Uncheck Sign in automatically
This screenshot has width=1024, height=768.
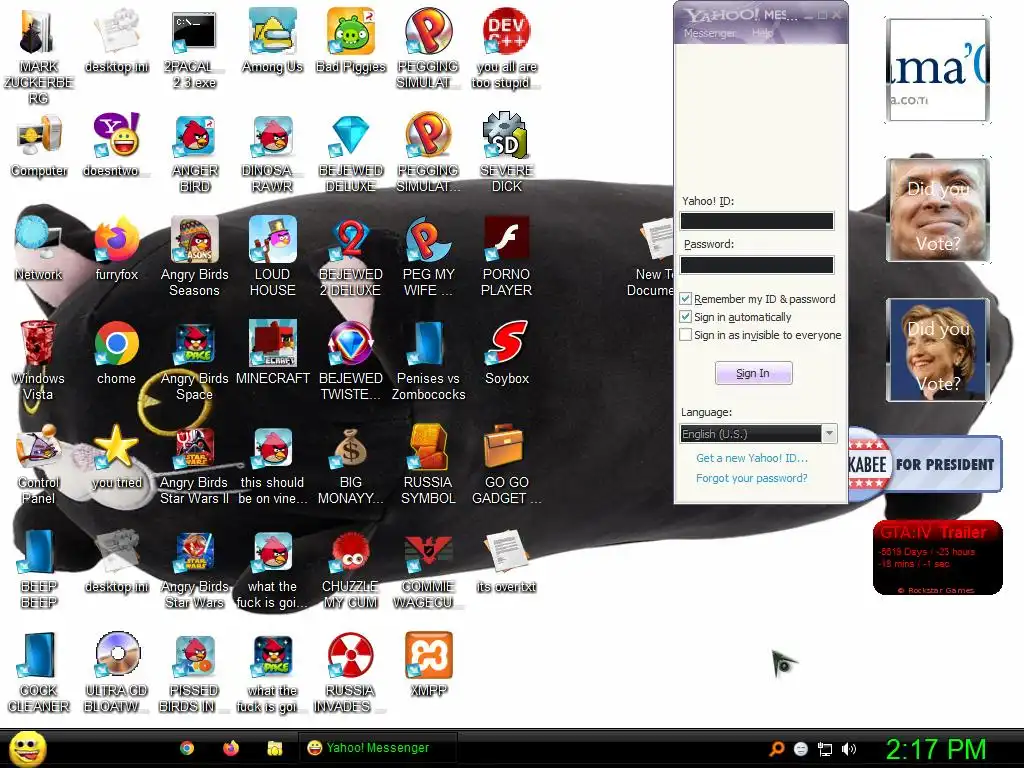[686, 317]
